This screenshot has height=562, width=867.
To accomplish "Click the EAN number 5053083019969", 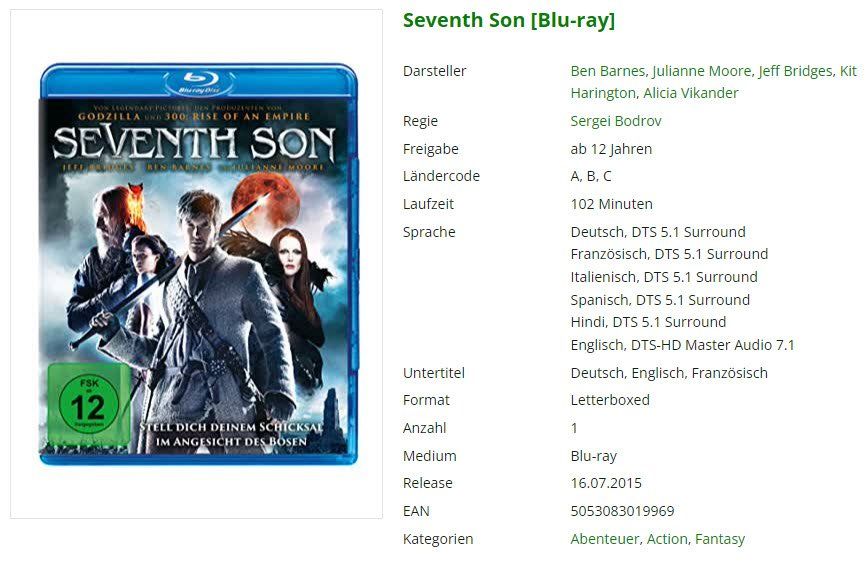I will [623, 511].
